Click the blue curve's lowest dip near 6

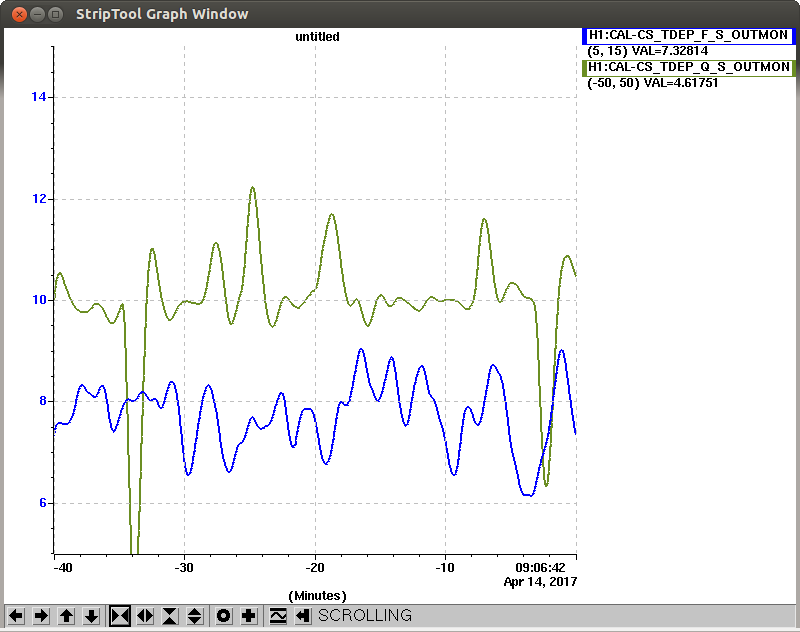[528, 495]
